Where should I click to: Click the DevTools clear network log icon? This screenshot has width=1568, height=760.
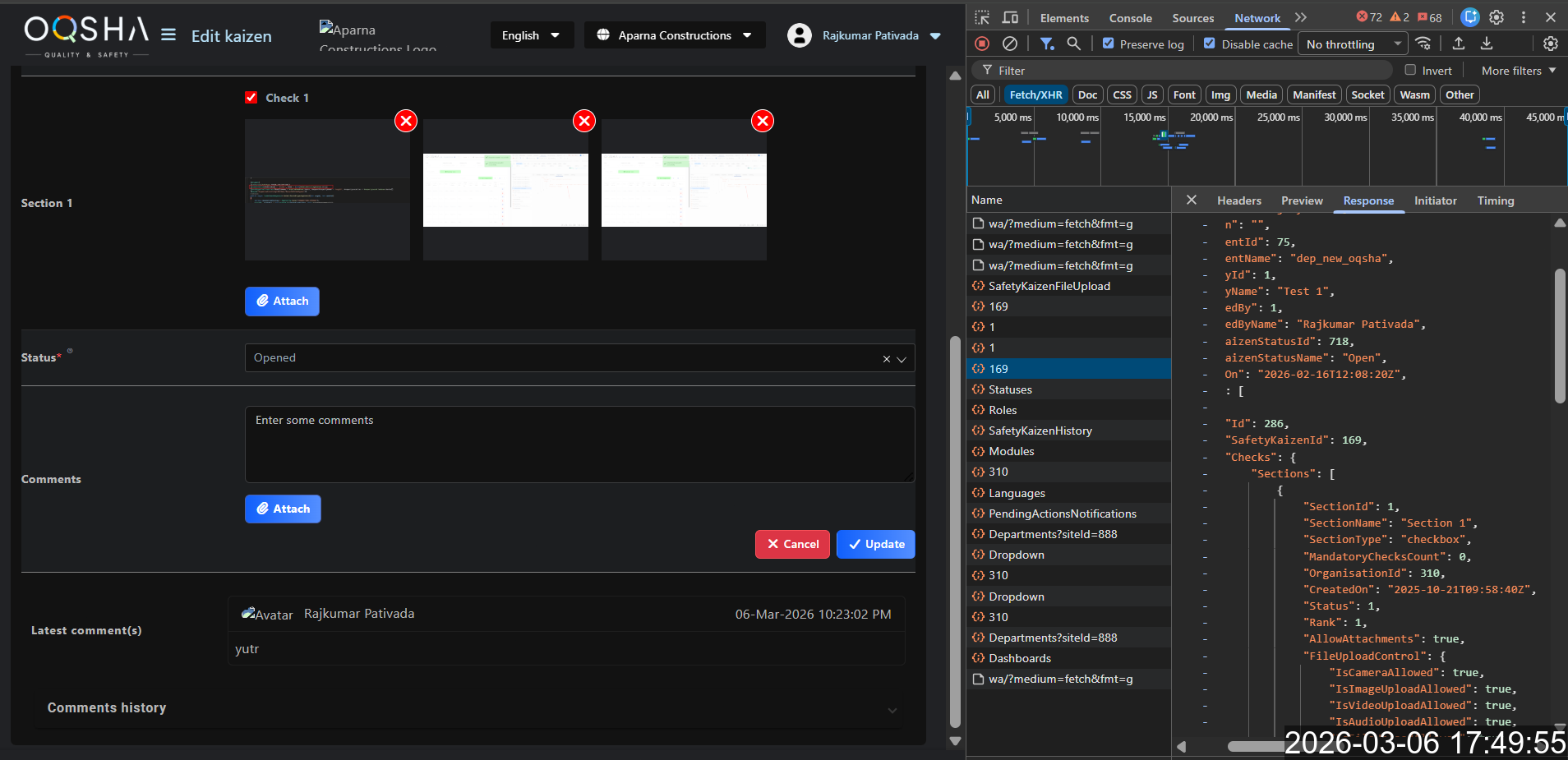pyautogui.click(x=1010, y=44)
